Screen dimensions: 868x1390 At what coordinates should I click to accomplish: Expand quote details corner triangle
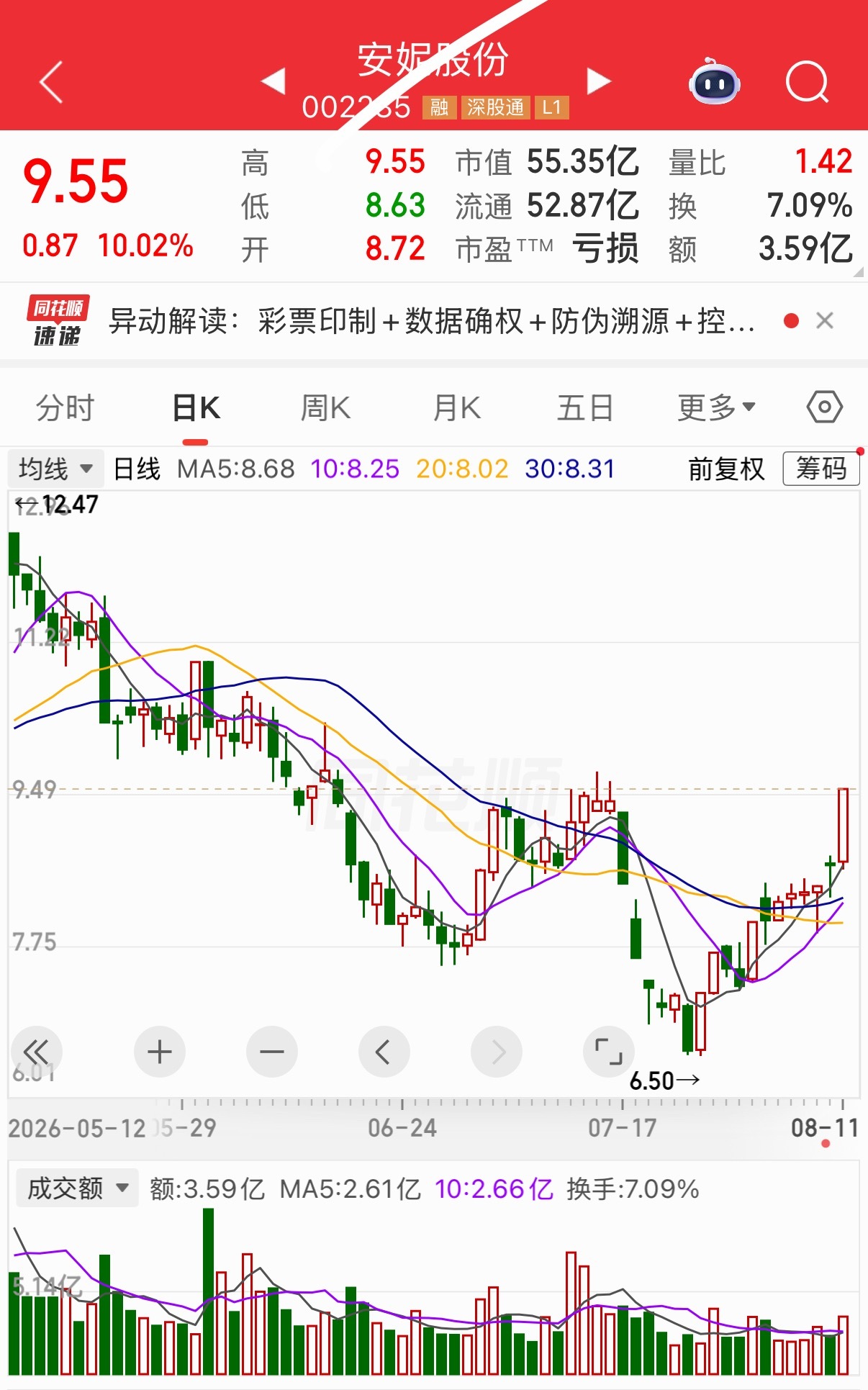click(858, 272)
